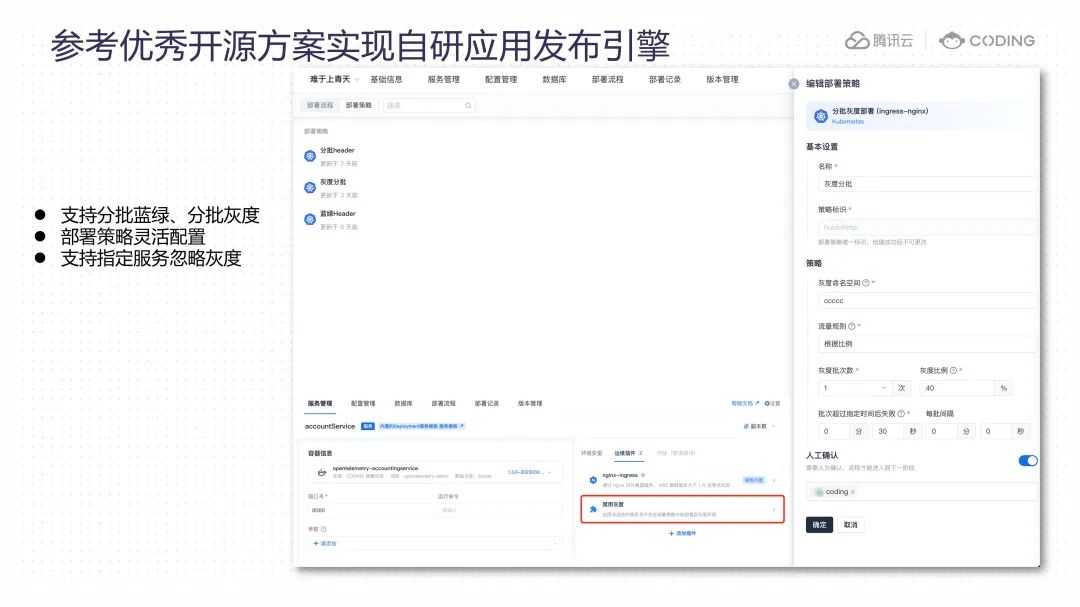The height and width of the screenshot is (607, 1080).
Task: Click the strategy search input box
Action: click(x=429, y=105)
